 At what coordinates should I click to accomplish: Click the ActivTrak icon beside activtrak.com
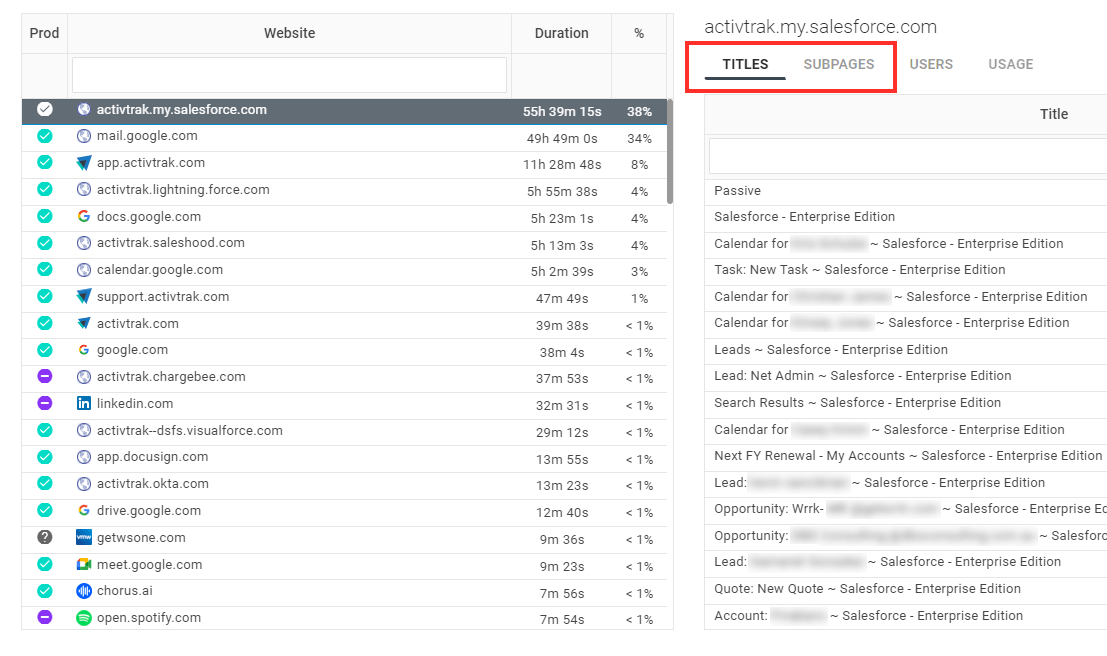pos(84,323)
